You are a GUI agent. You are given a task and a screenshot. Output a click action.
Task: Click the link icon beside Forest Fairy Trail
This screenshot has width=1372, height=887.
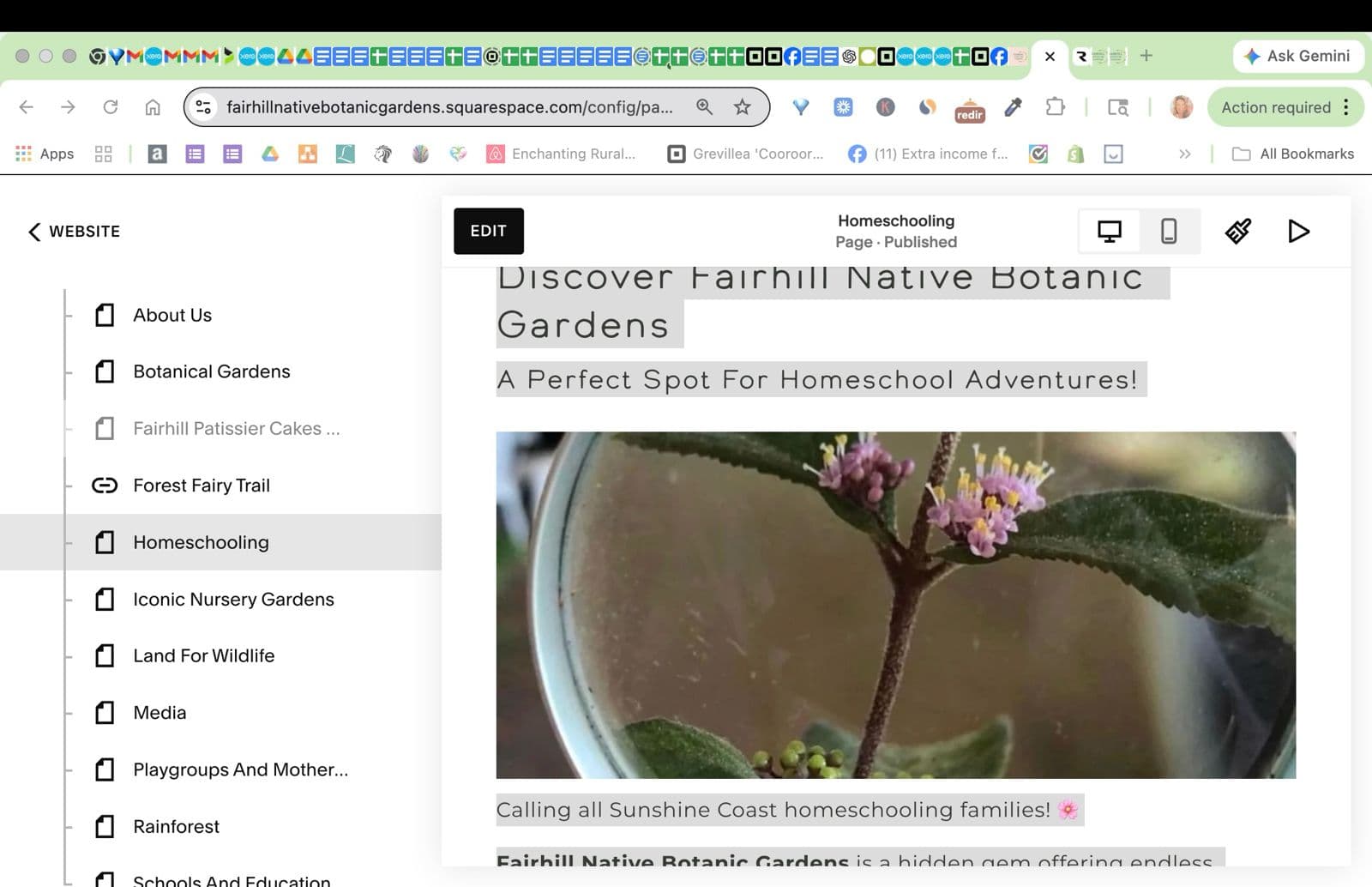105,486
